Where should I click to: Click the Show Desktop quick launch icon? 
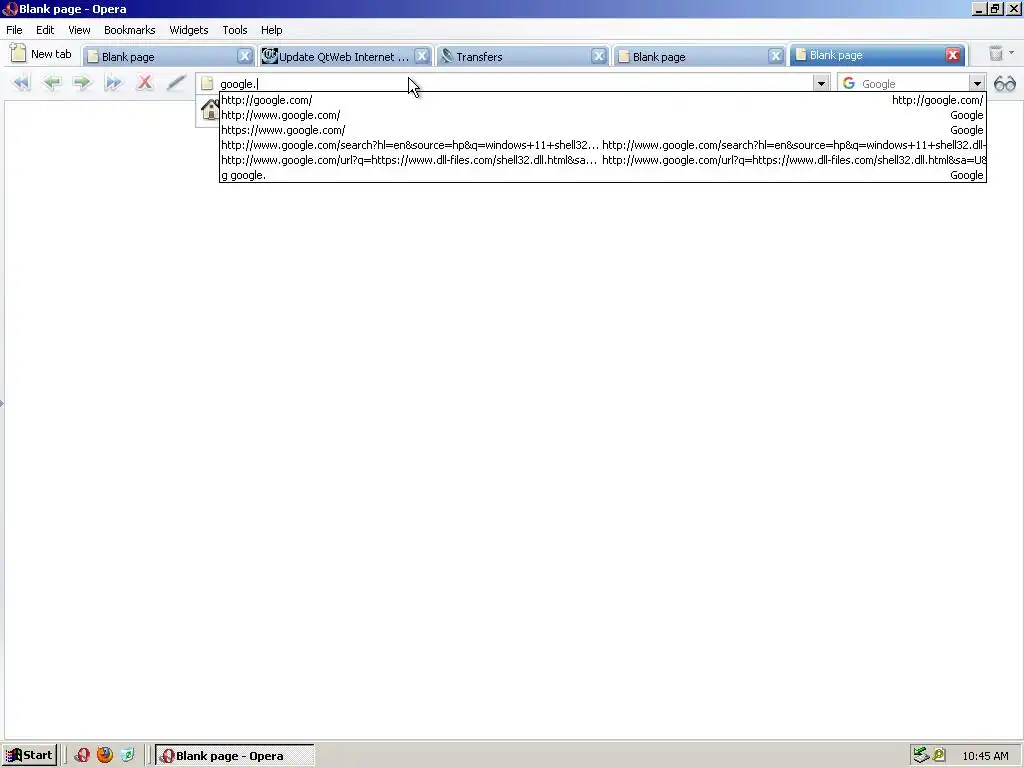(127, 755)
